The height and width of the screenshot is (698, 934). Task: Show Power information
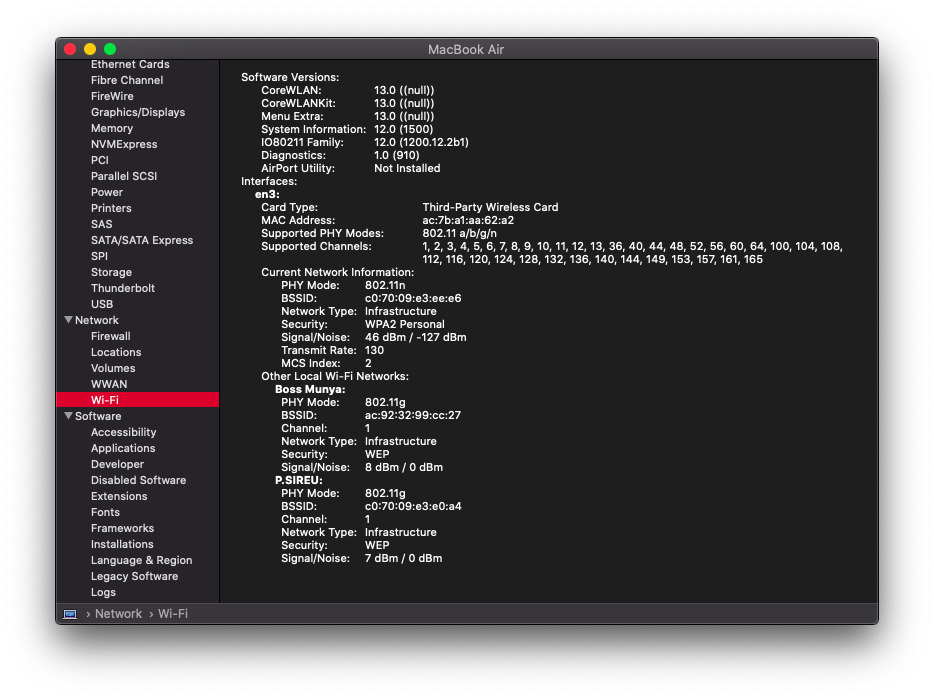click(x=107, y=192)
